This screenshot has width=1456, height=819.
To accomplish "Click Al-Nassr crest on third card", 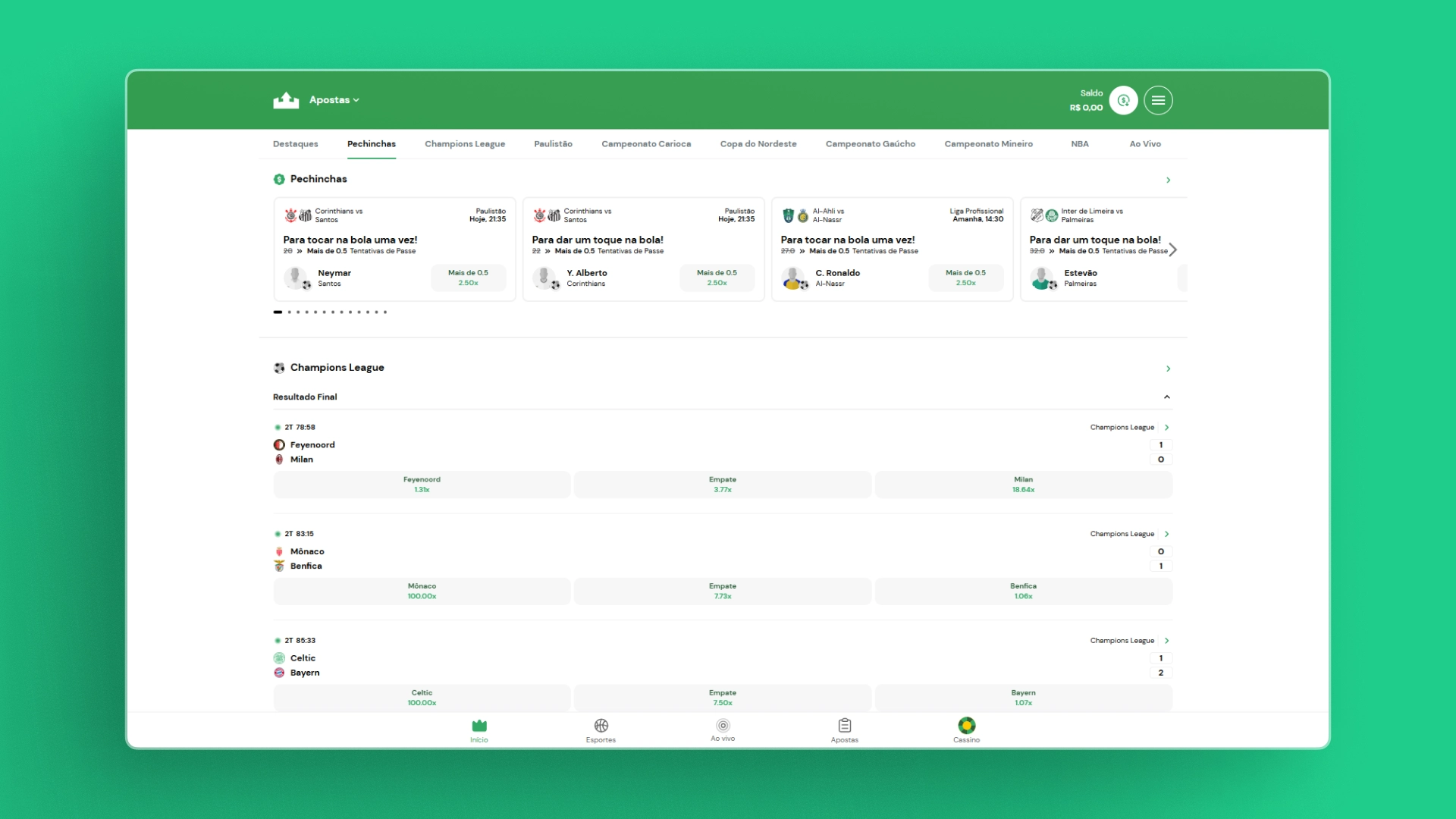I will click(x=803, y=216).
